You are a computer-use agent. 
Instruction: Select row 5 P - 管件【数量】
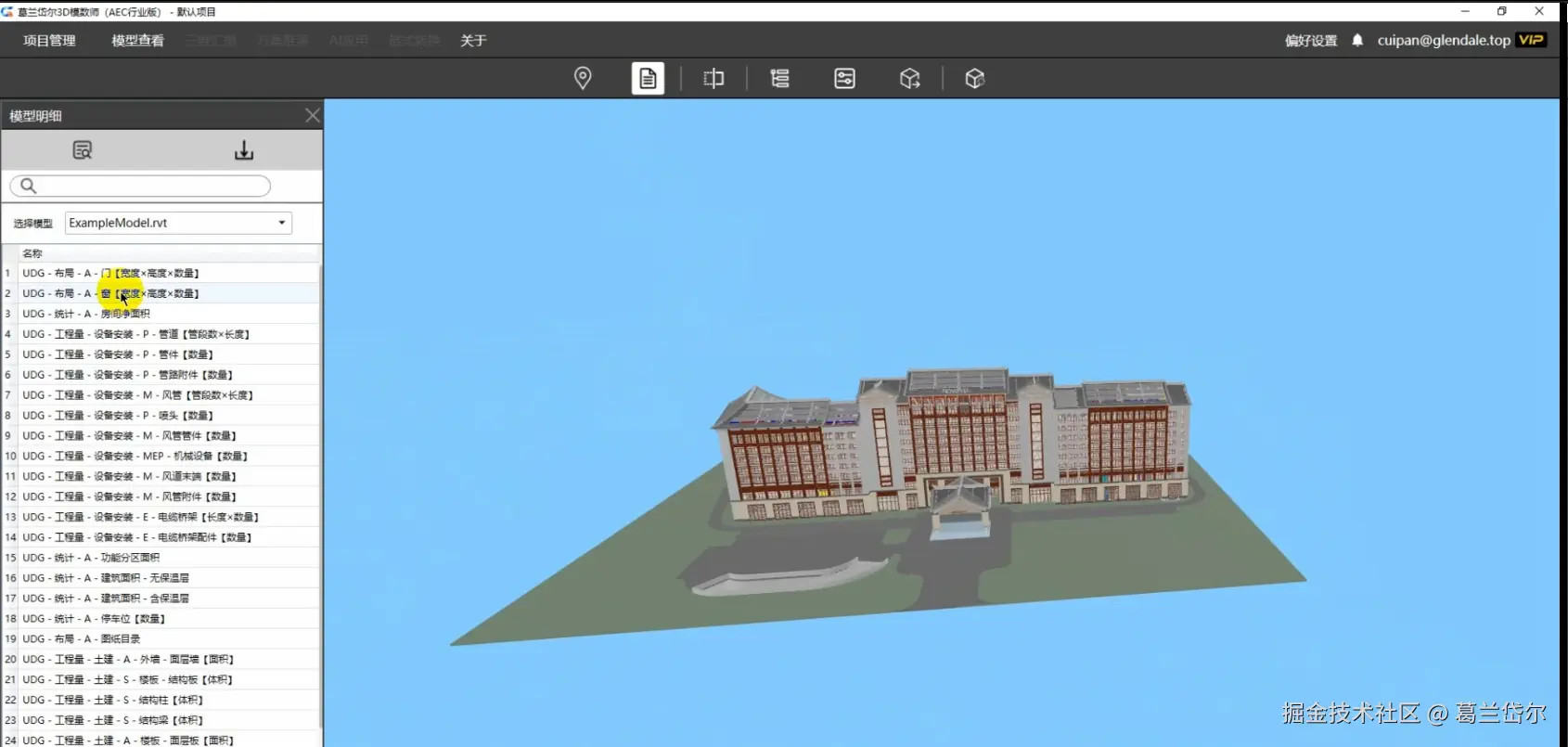coord(161,354)
